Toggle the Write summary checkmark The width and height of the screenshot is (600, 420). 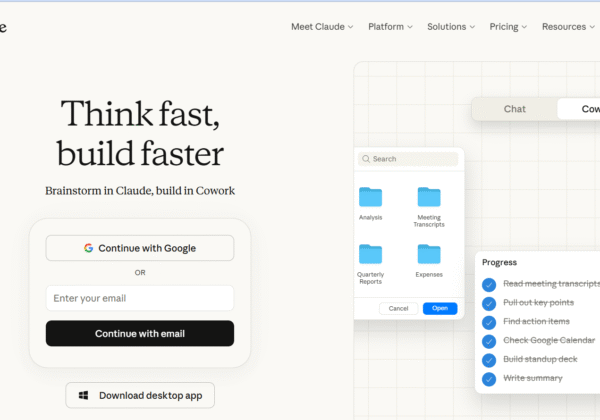[489, 379]
